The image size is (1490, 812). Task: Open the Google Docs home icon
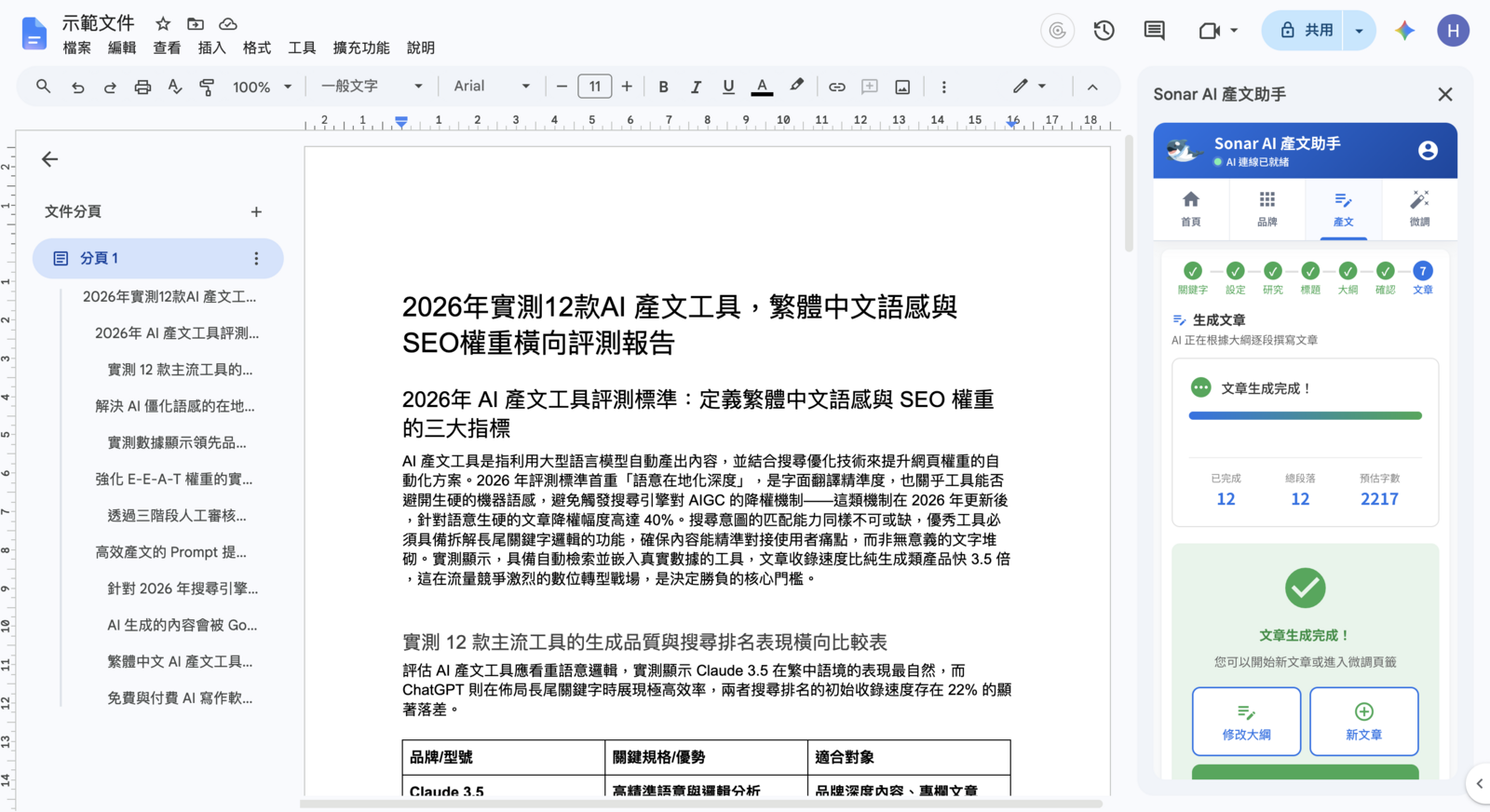(34, 34)
